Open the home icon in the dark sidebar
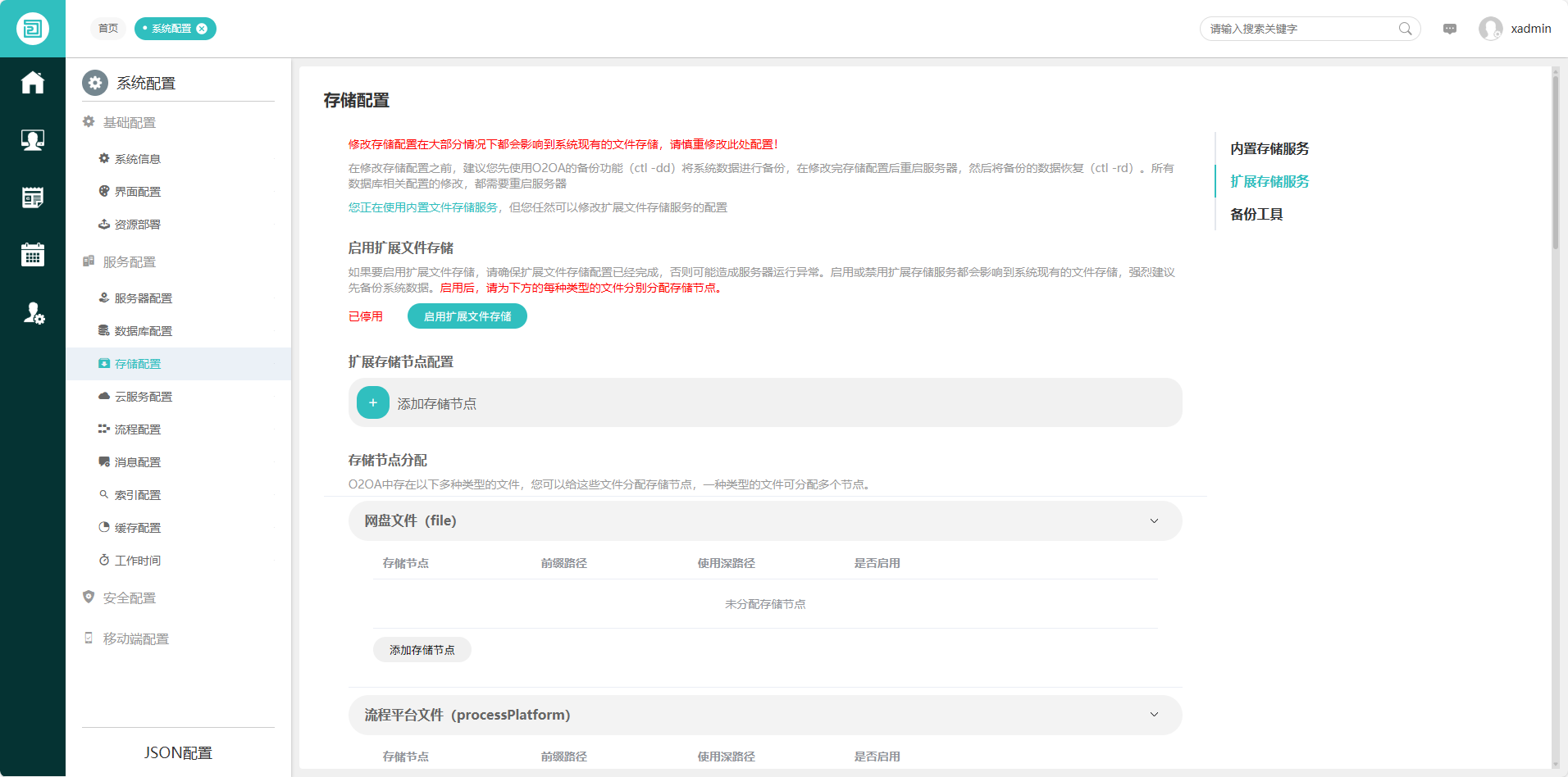Screen dimensions: 1568x777 (x=33, y=83)
